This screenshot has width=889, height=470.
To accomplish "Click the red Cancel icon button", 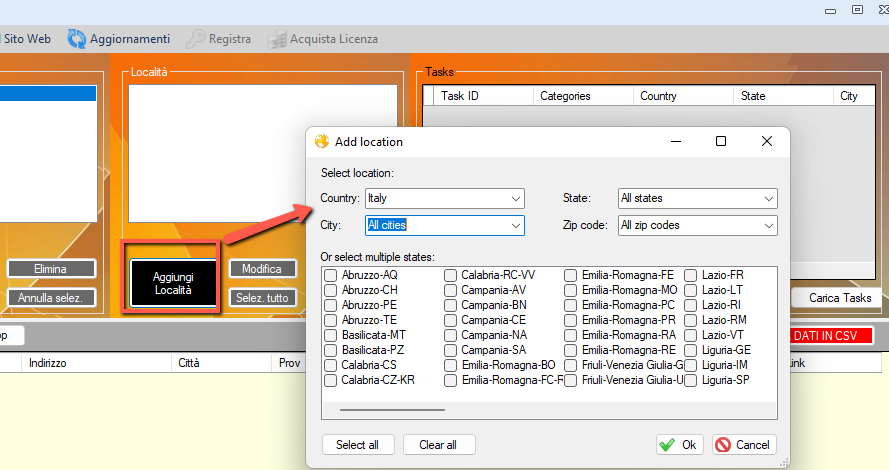I will tap(744, 445).
